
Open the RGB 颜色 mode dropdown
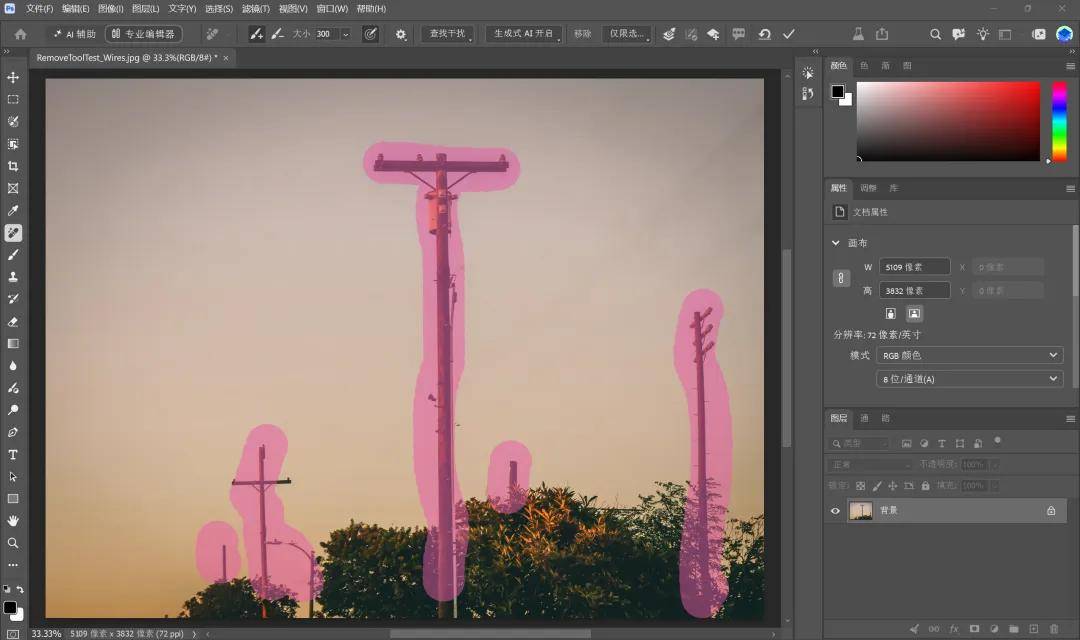pos(969,355)
